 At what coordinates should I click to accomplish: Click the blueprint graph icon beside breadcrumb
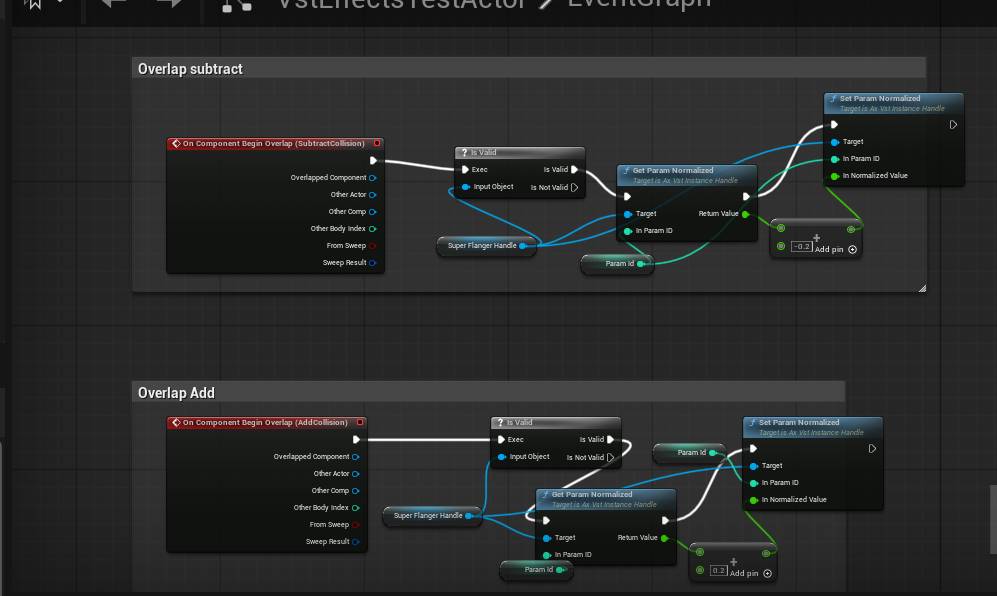(237, 5)
